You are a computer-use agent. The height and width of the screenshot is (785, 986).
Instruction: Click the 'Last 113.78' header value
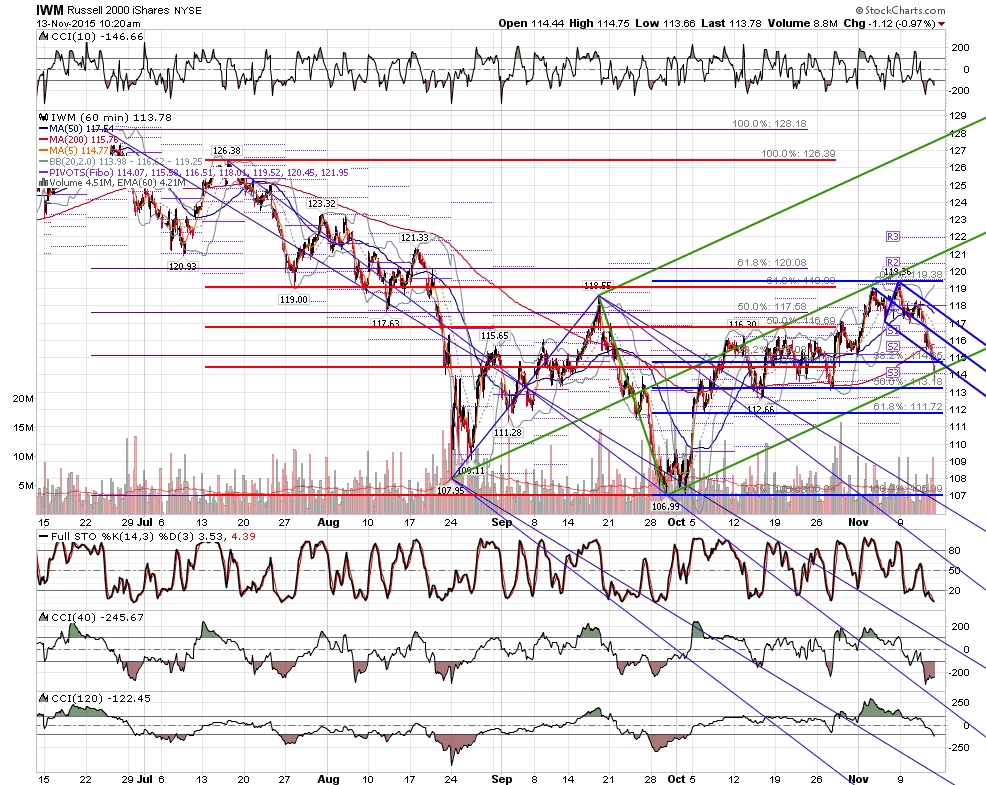pyautogui.click(x=731, y=23)
